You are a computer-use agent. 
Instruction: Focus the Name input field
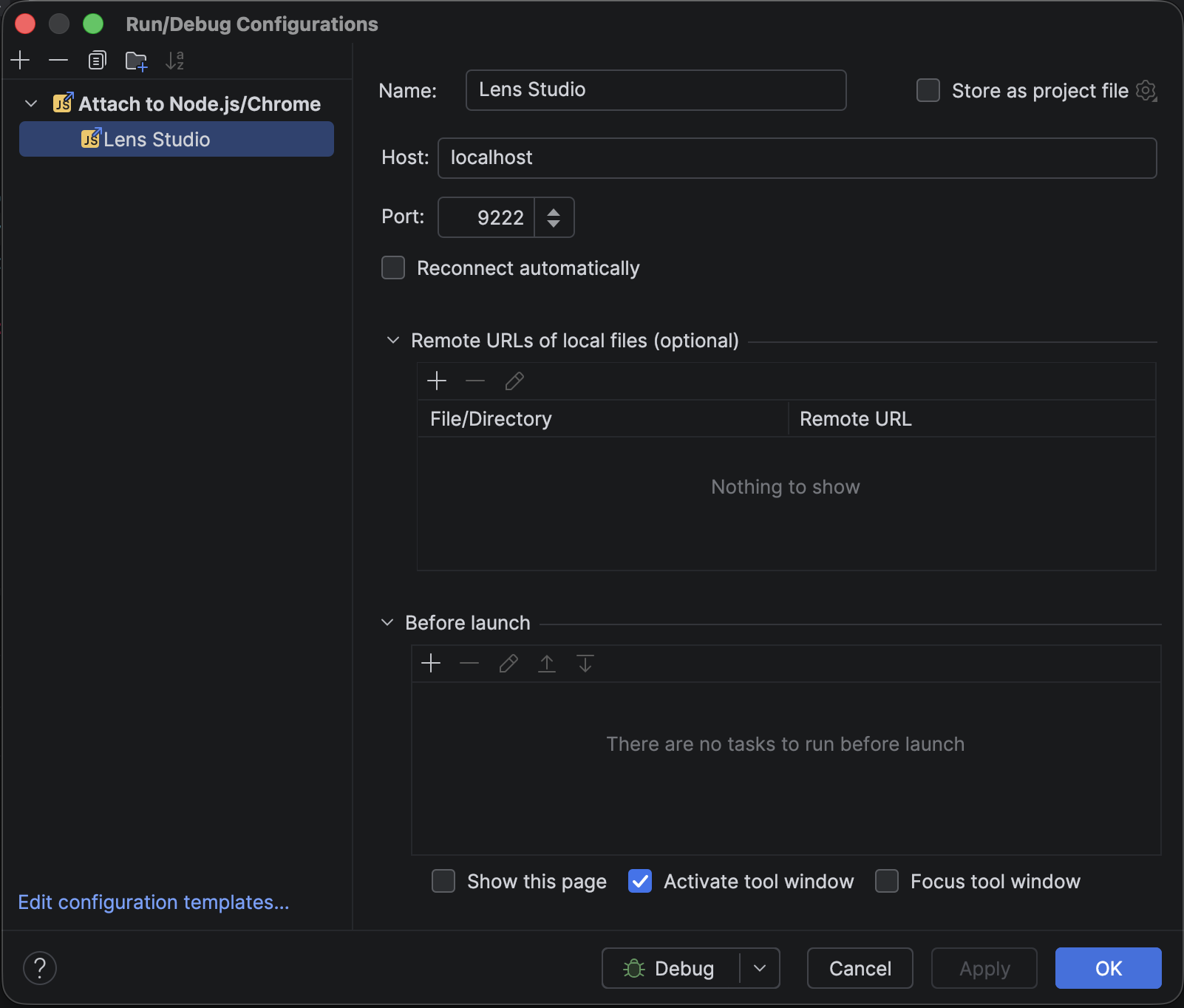(x=656, y=90)
